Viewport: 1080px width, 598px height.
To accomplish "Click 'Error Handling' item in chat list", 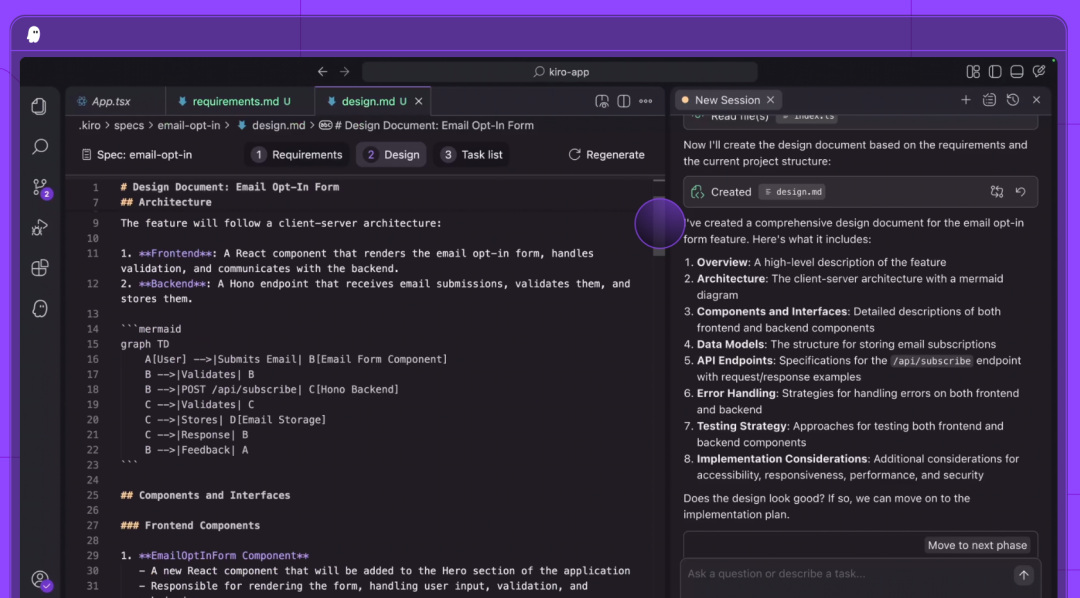I will 736,393.
